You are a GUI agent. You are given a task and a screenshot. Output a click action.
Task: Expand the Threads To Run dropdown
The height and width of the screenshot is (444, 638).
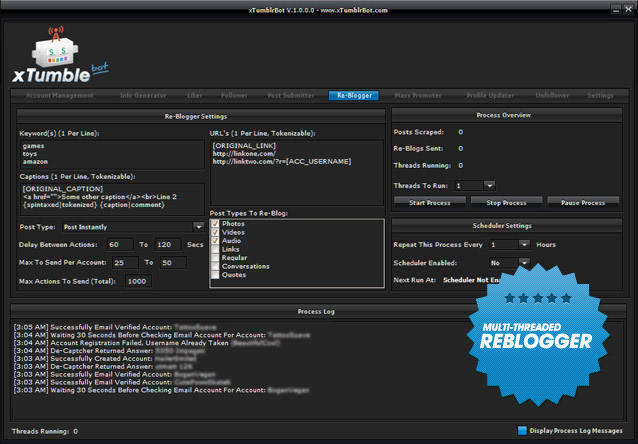click(x=489, y=185)
